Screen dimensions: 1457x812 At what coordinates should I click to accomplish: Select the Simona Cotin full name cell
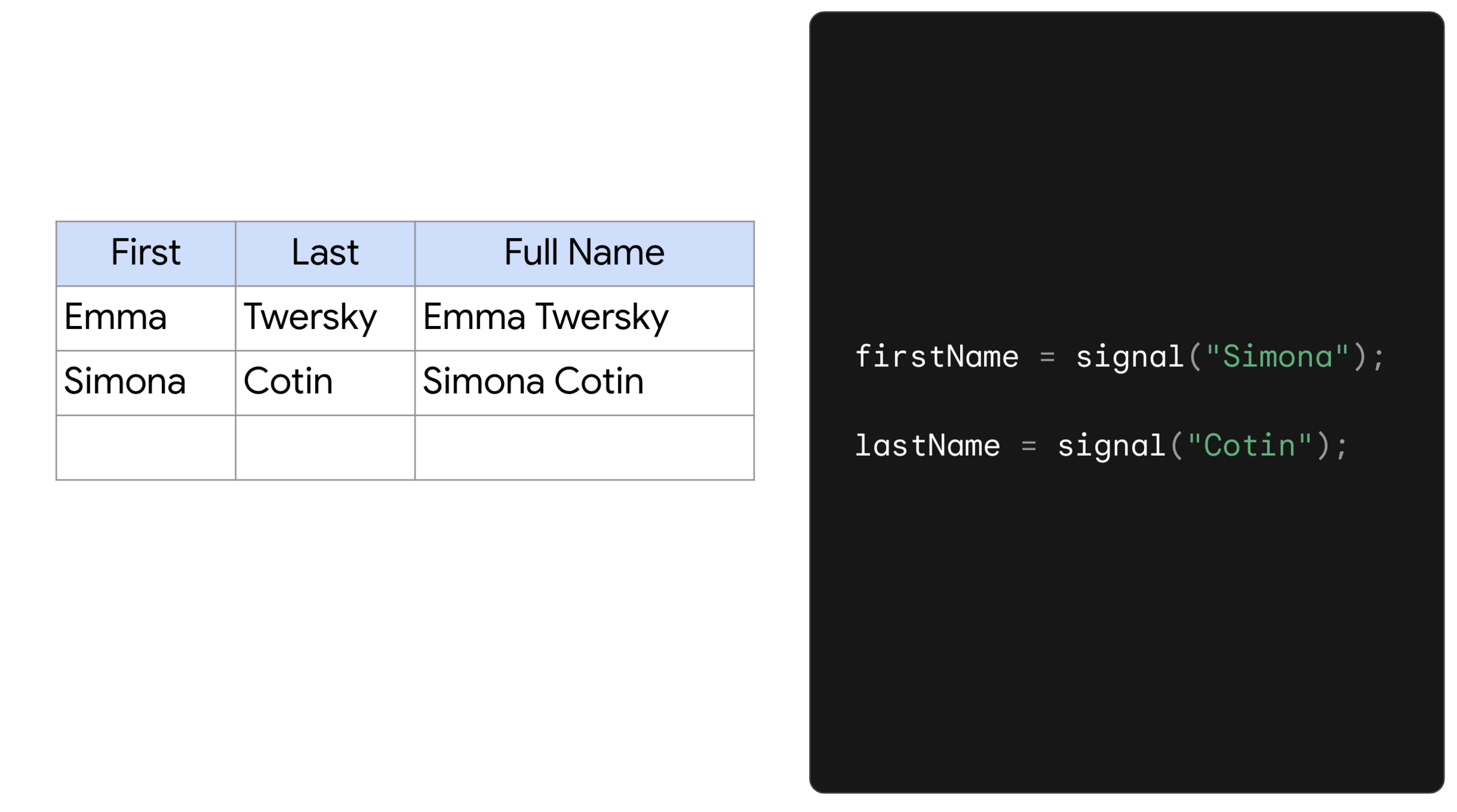point(533,382)
